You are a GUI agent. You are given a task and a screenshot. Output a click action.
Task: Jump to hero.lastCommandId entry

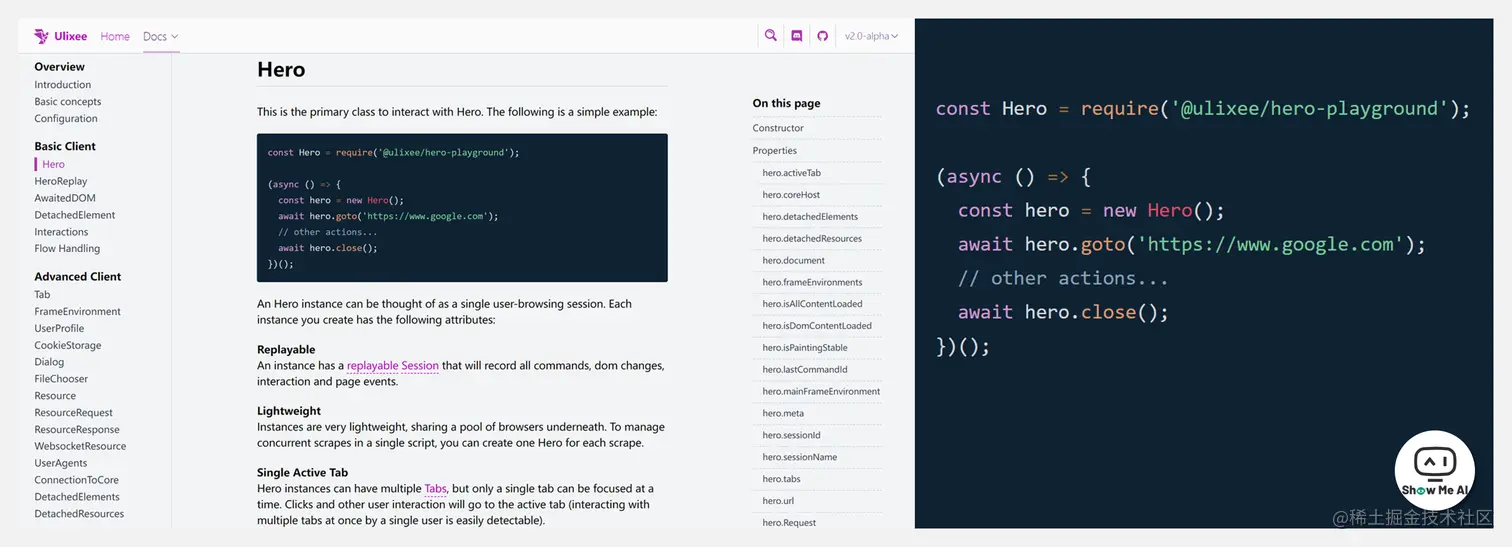point(805,370)
